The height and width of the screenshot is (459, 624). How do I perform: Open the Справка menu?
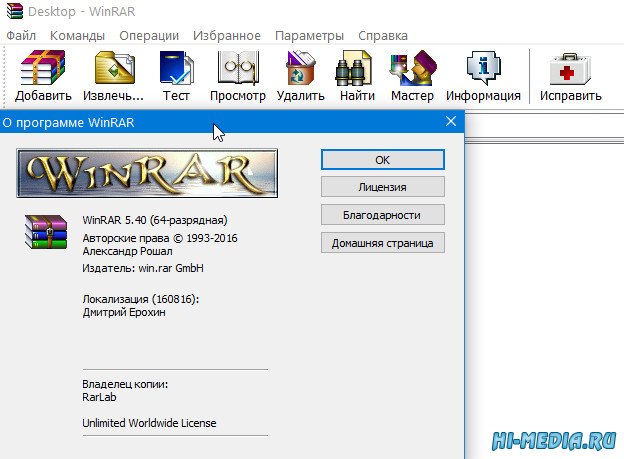(x=383, y=35)
